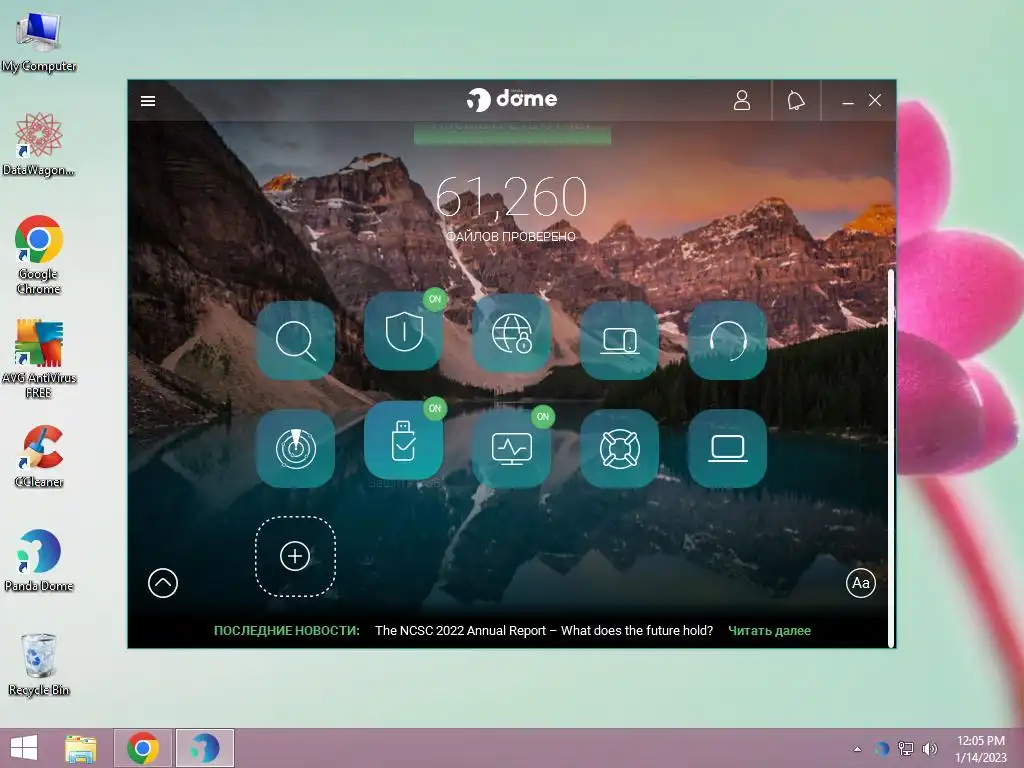
Task: Open the My Devices tile
Action: tap(619, 340)
